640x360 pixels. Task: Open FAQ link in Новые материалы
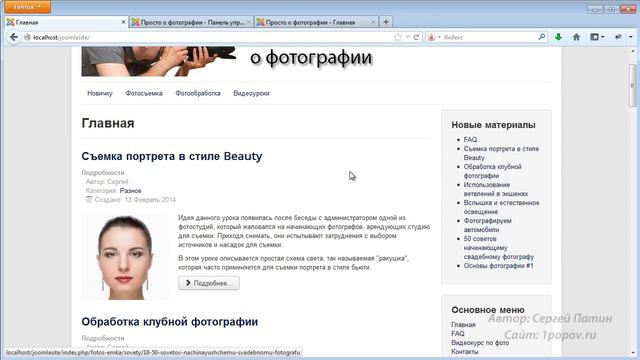pyautogui.click(x=470, y=140)
